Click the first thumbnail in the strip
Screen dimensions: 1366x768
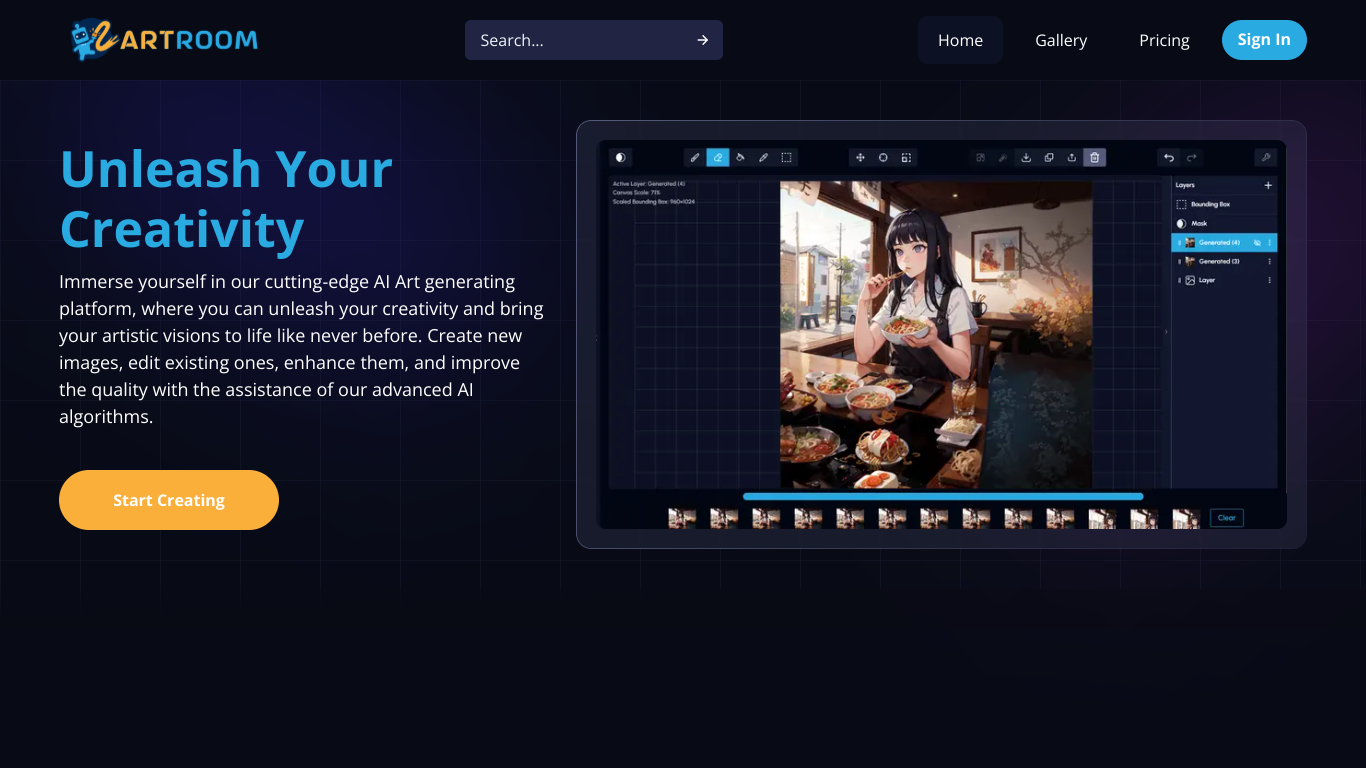682,518
